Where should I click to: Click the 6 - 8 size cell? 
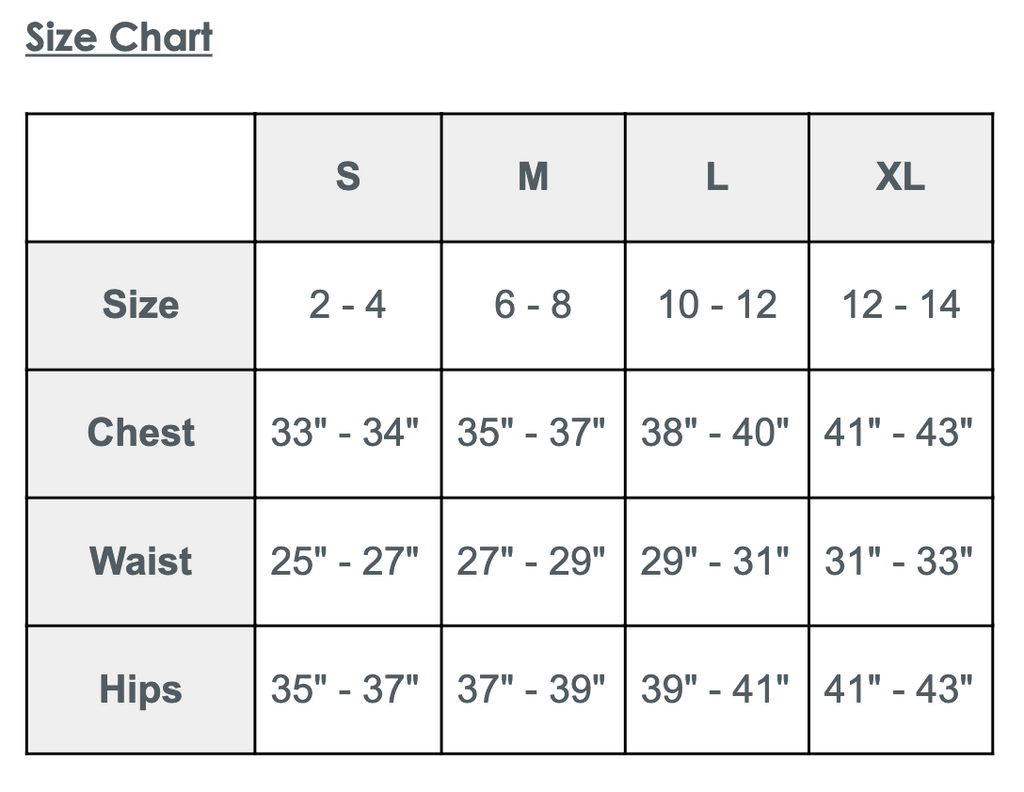click(533, 305)
